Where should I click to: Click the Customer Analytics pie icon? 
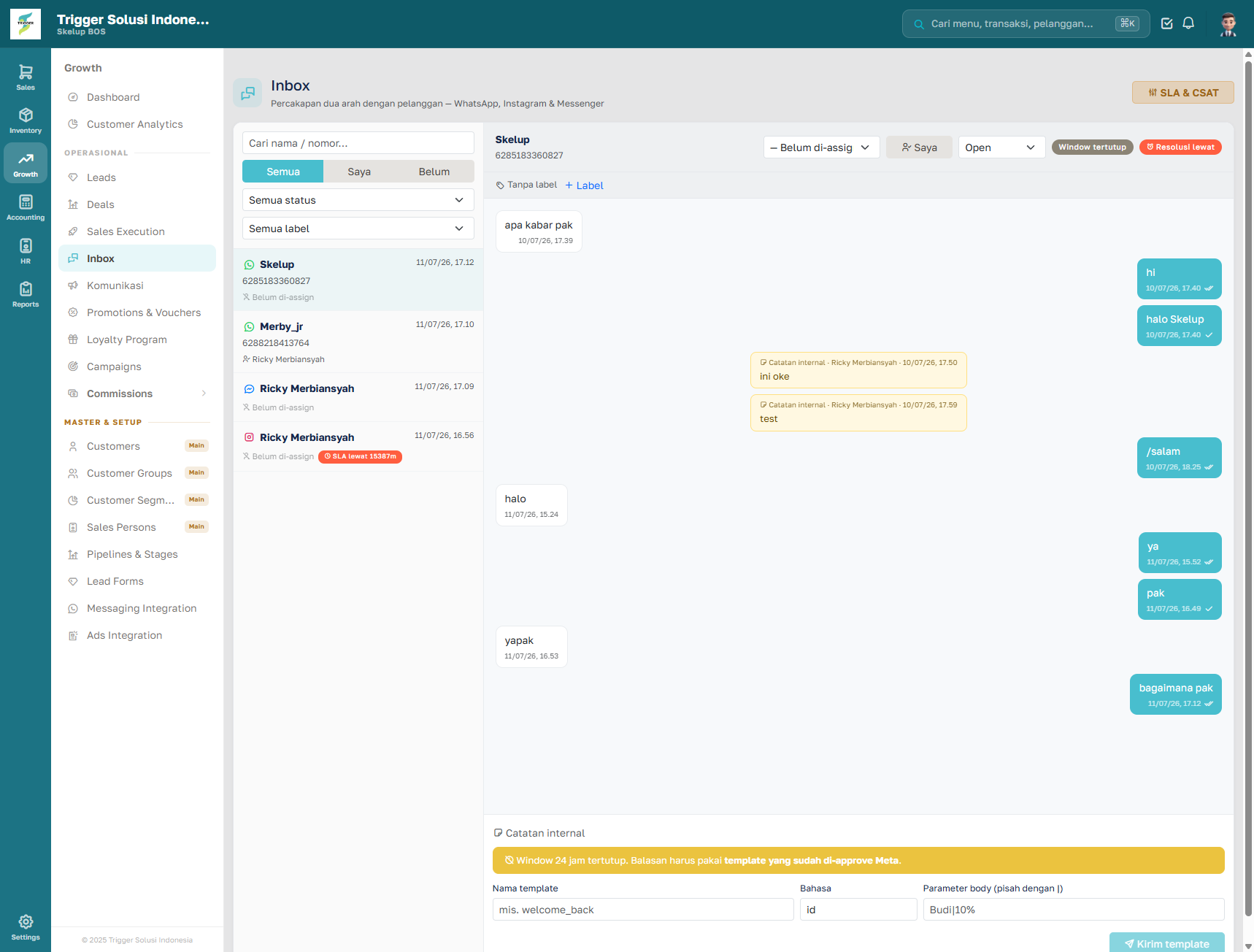coord(73,124)
